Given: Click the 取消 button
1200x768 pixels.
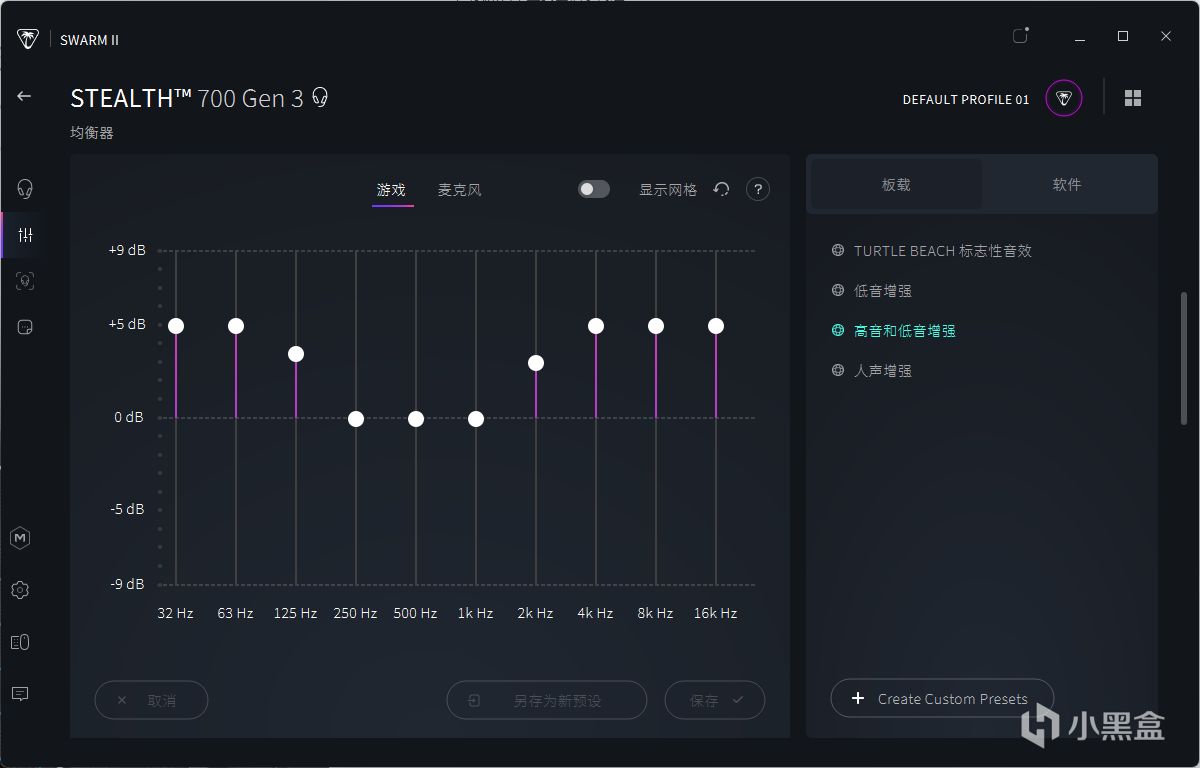Looking at the screenshot, I should [x=151, y=700].
